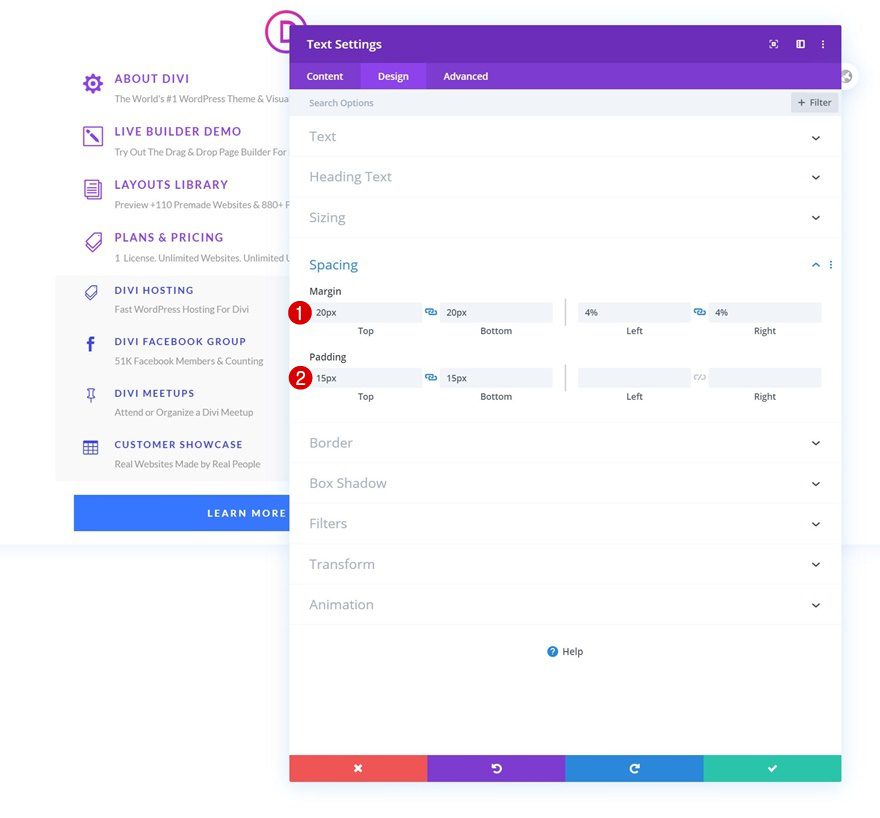Switch to the Content tab
This screenshot has width=880, height=818.
coord(324,76)
